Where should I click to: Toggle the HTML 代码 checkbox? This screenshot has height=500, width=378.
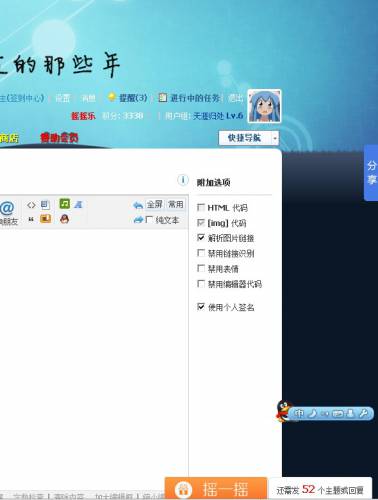201,207
